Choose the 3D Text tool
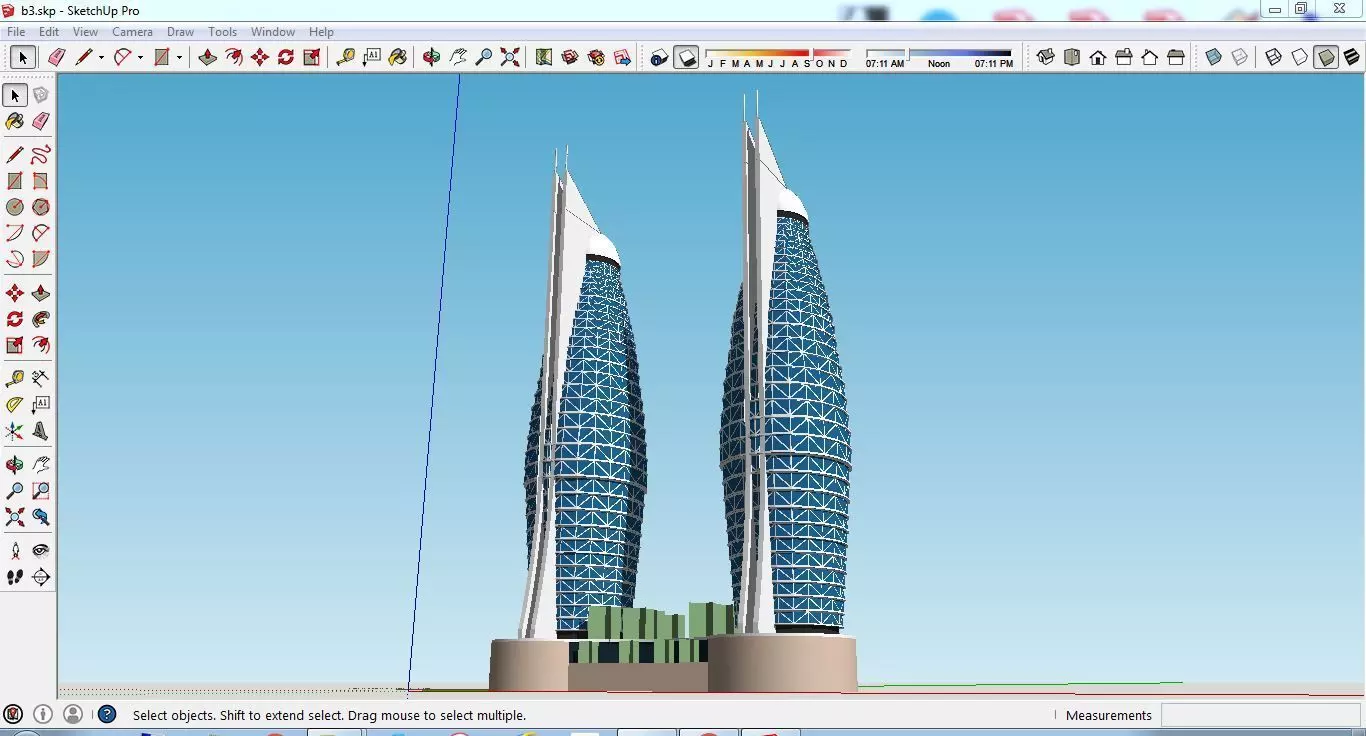The width and height of the screenshot is (1366, 736). tap(40, 431)
